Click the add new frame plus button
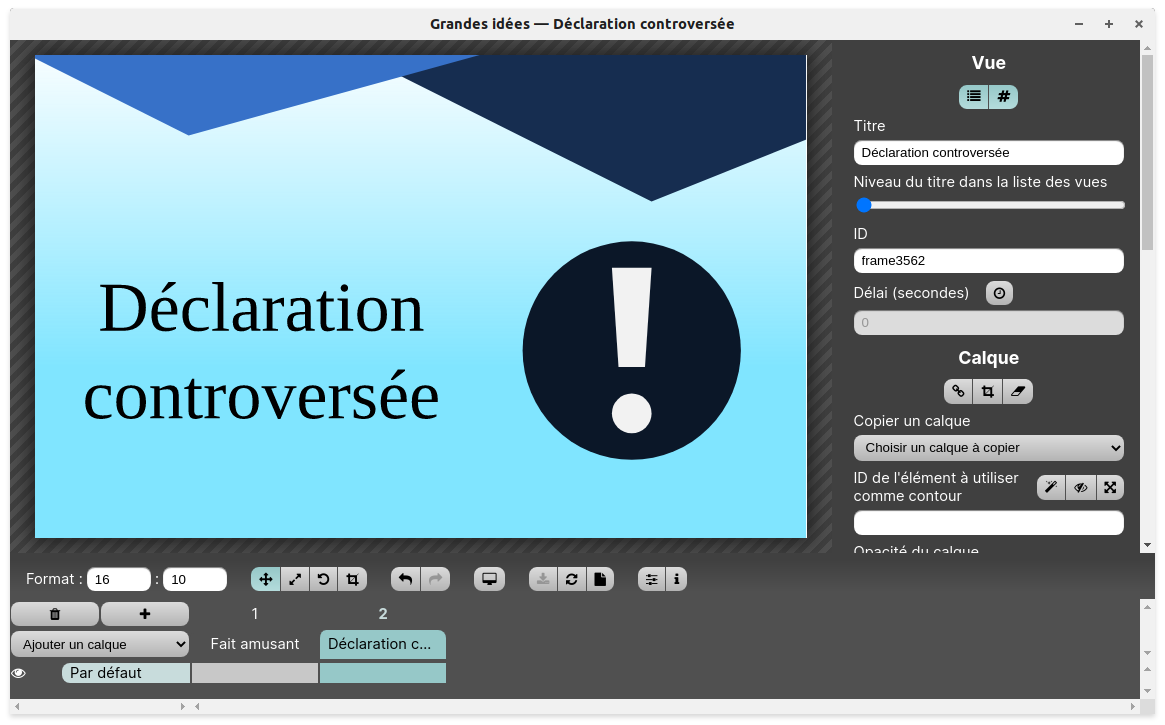This screenshot has width=1165, height=725. pyautogui.click(x=145, y=614)
